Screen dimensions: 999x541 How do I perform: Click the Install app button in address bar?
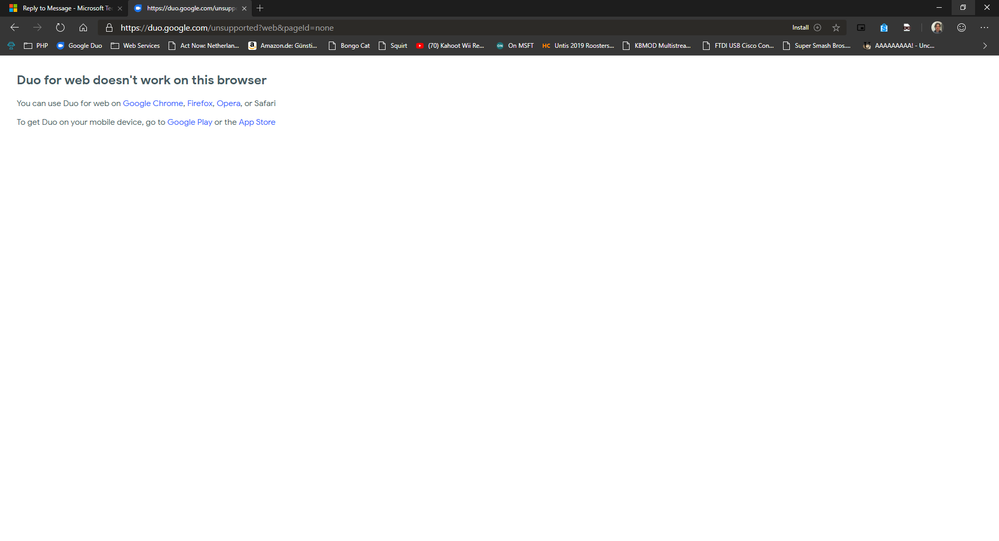pyautogui.click(x=807, y=27)
